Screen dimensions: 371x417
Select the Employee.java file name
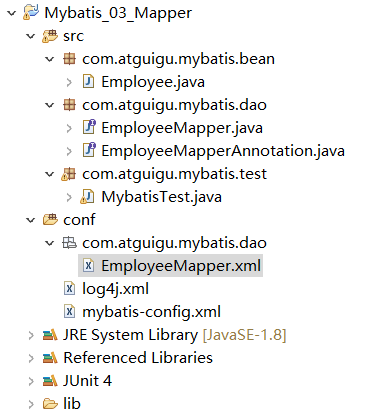point(153,82)
